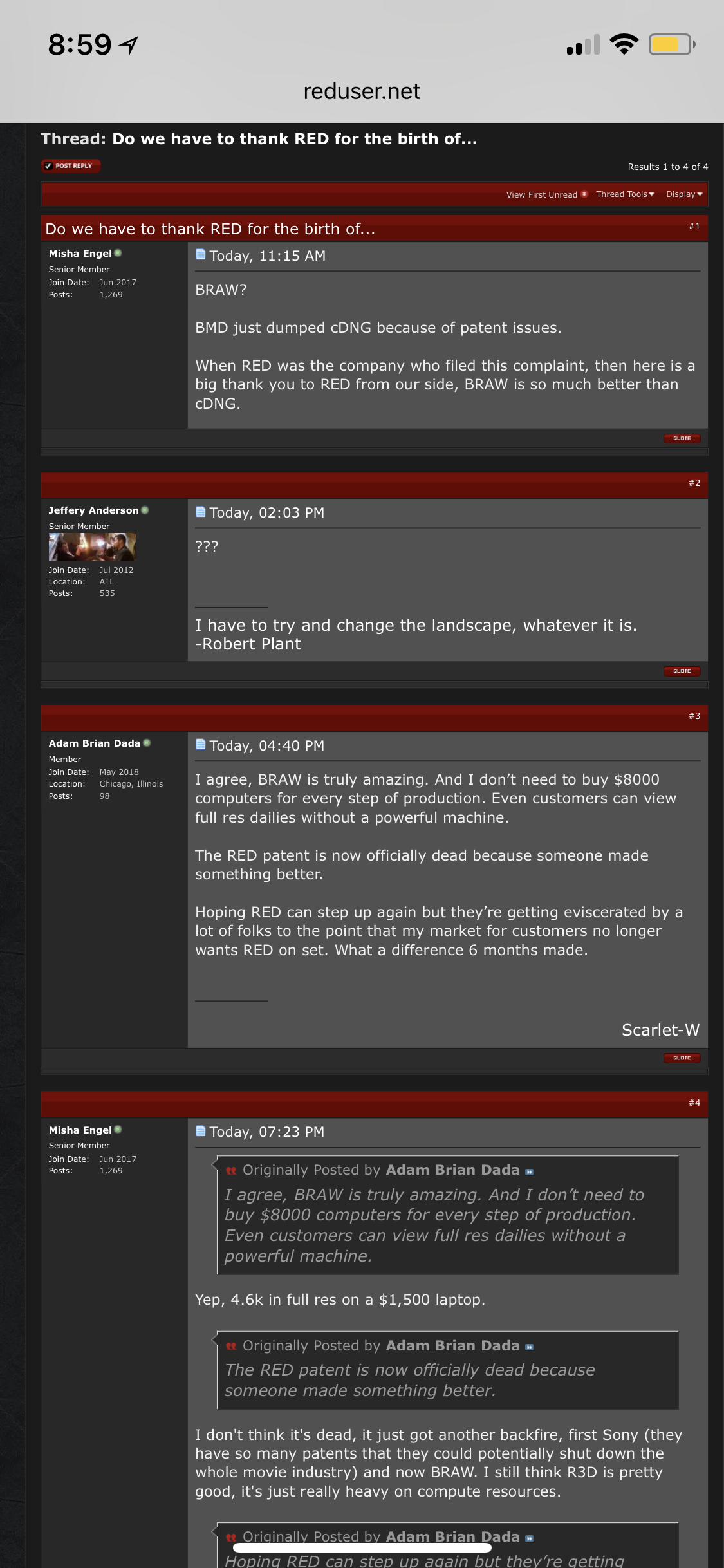Click online status icon next to Misha Engel in post #1
Viewport: 724px width, 1568px height.
point(118,253)
